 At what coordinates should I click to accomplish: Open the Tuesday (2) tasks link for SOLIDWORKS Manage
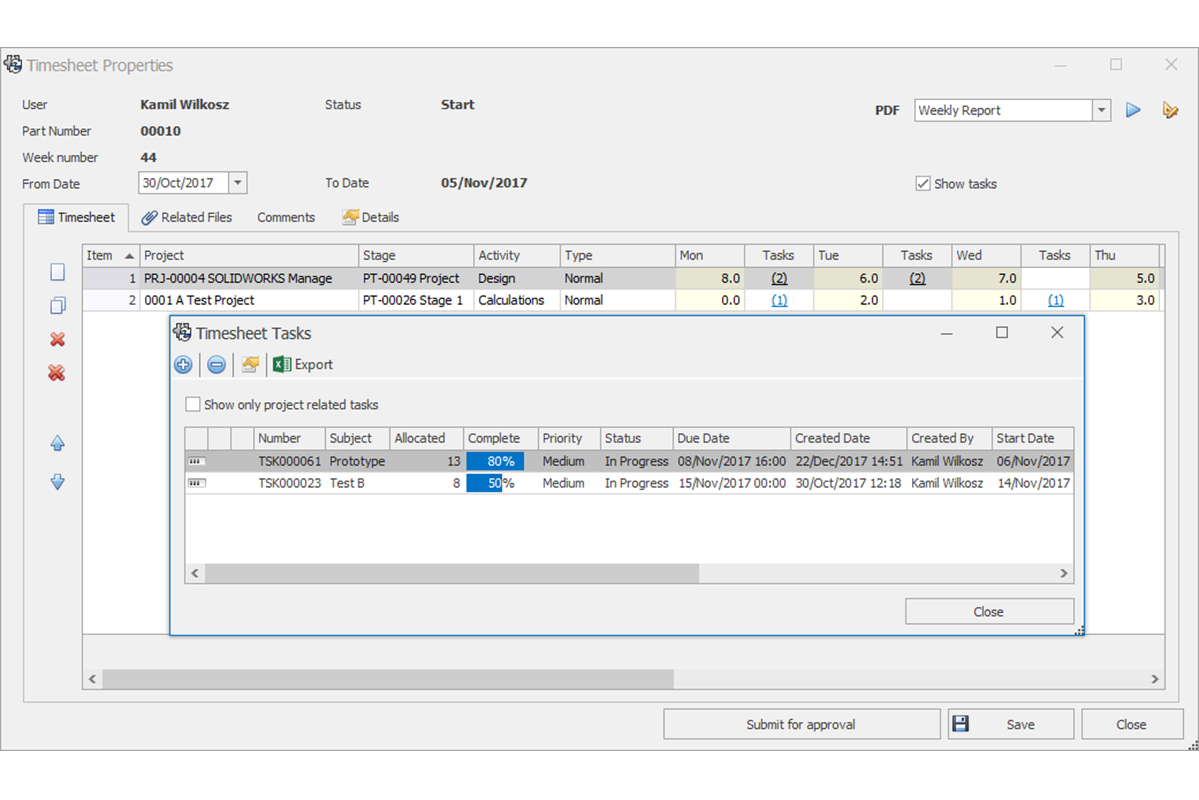tap(918, 278)
